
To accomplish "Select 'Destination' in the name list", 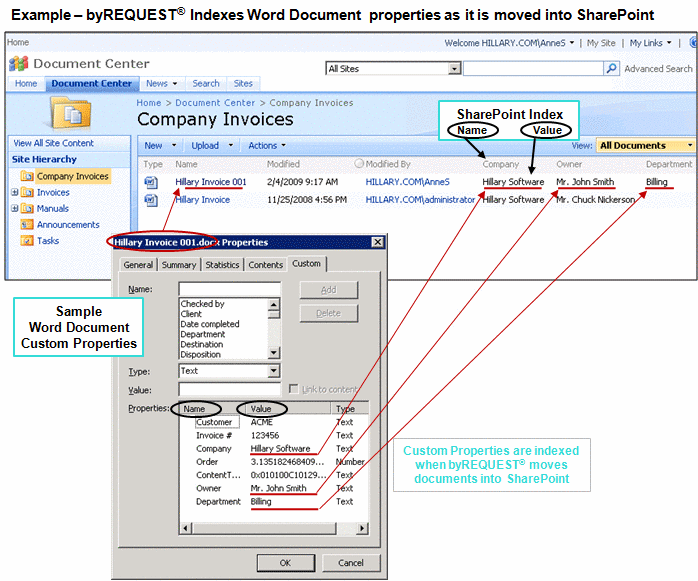I will [202, 345].
